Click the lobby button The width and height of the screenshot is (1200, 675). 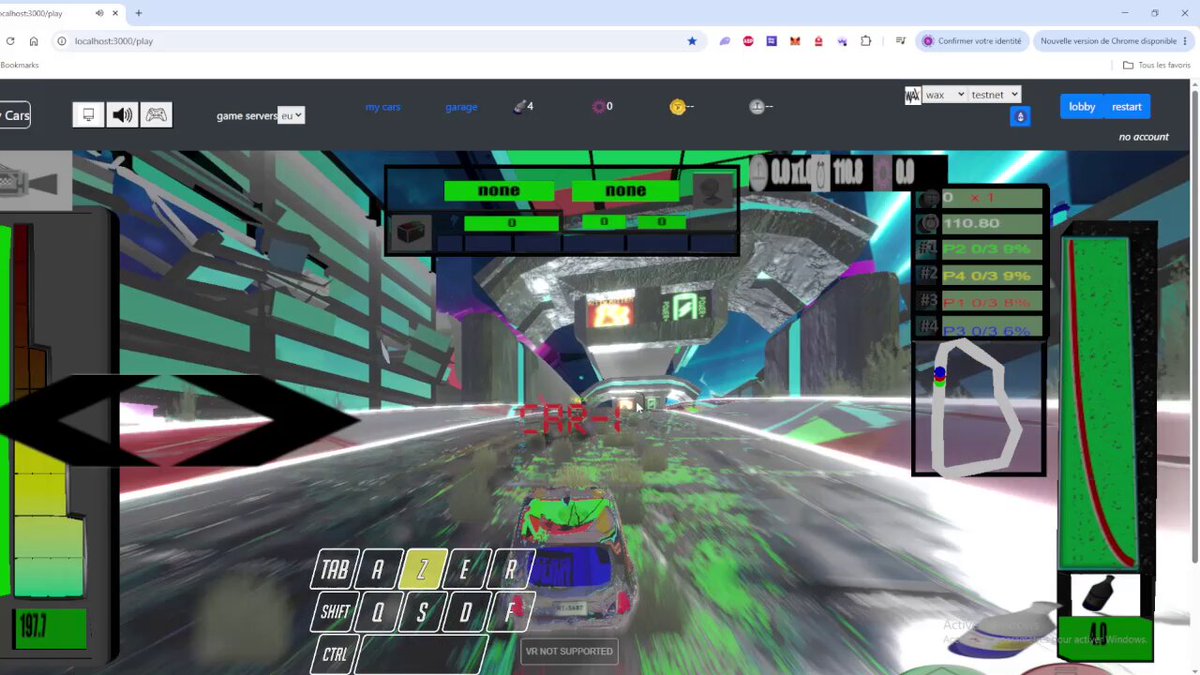[x=1082, y=107]
